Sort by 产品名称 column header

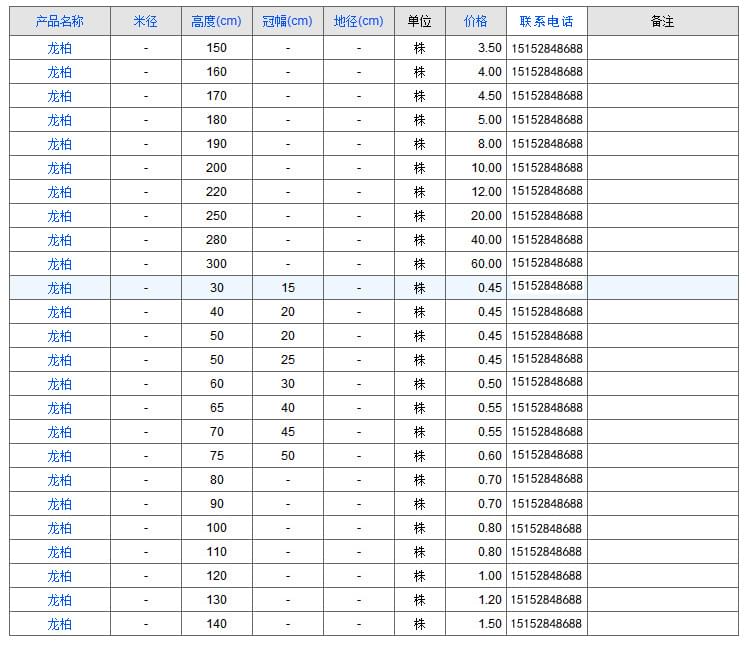pos(60,22)
